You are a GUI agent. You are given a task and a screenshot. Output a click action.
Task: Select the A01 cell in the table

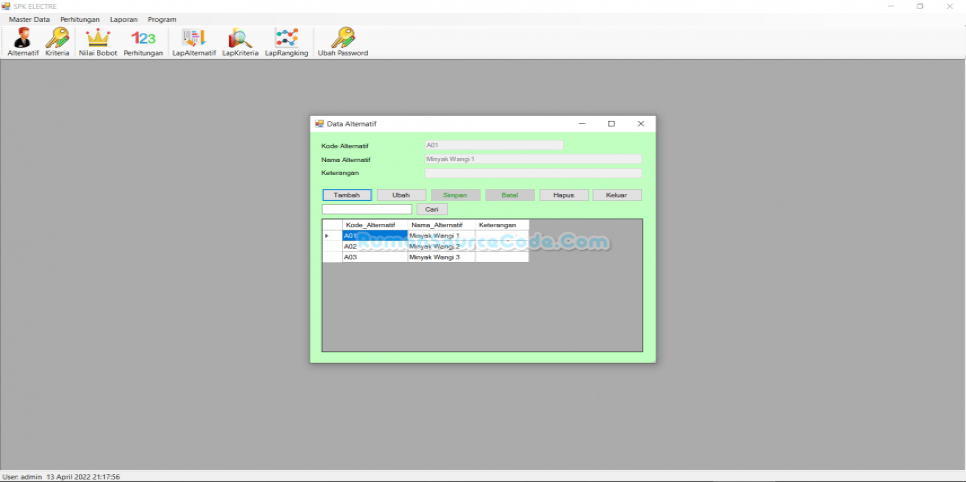(x=375, y=236)
